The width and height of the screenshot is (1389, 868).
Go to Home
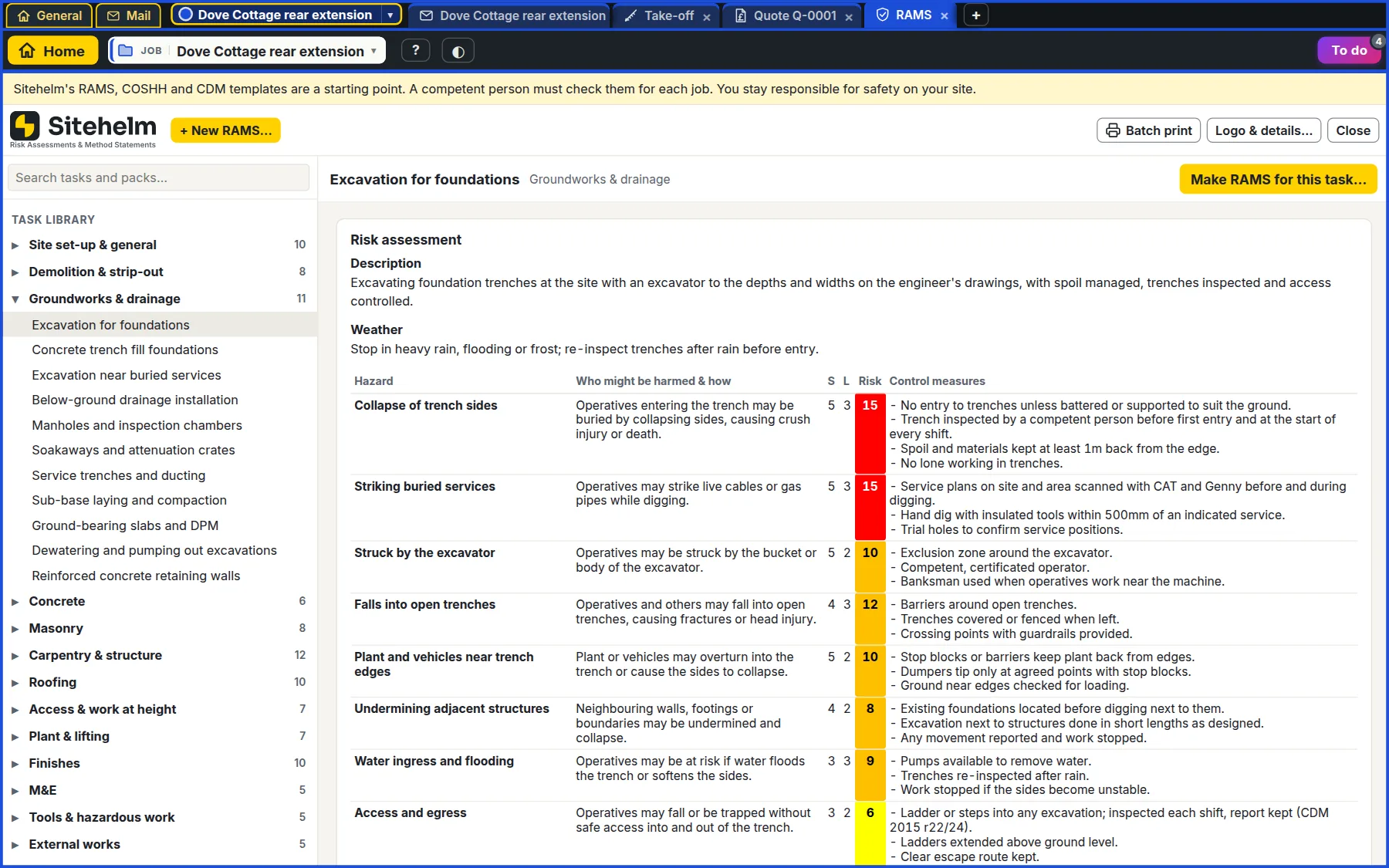point(52,51)
